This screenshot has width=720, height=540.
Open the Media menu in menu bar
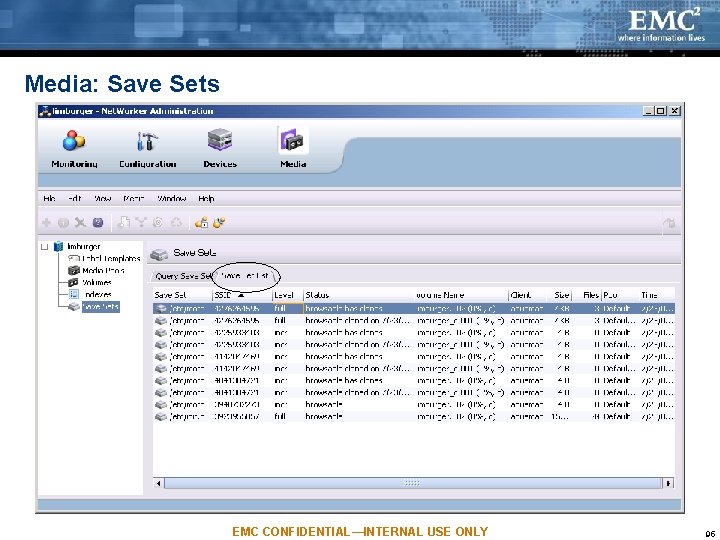[134, 198]
